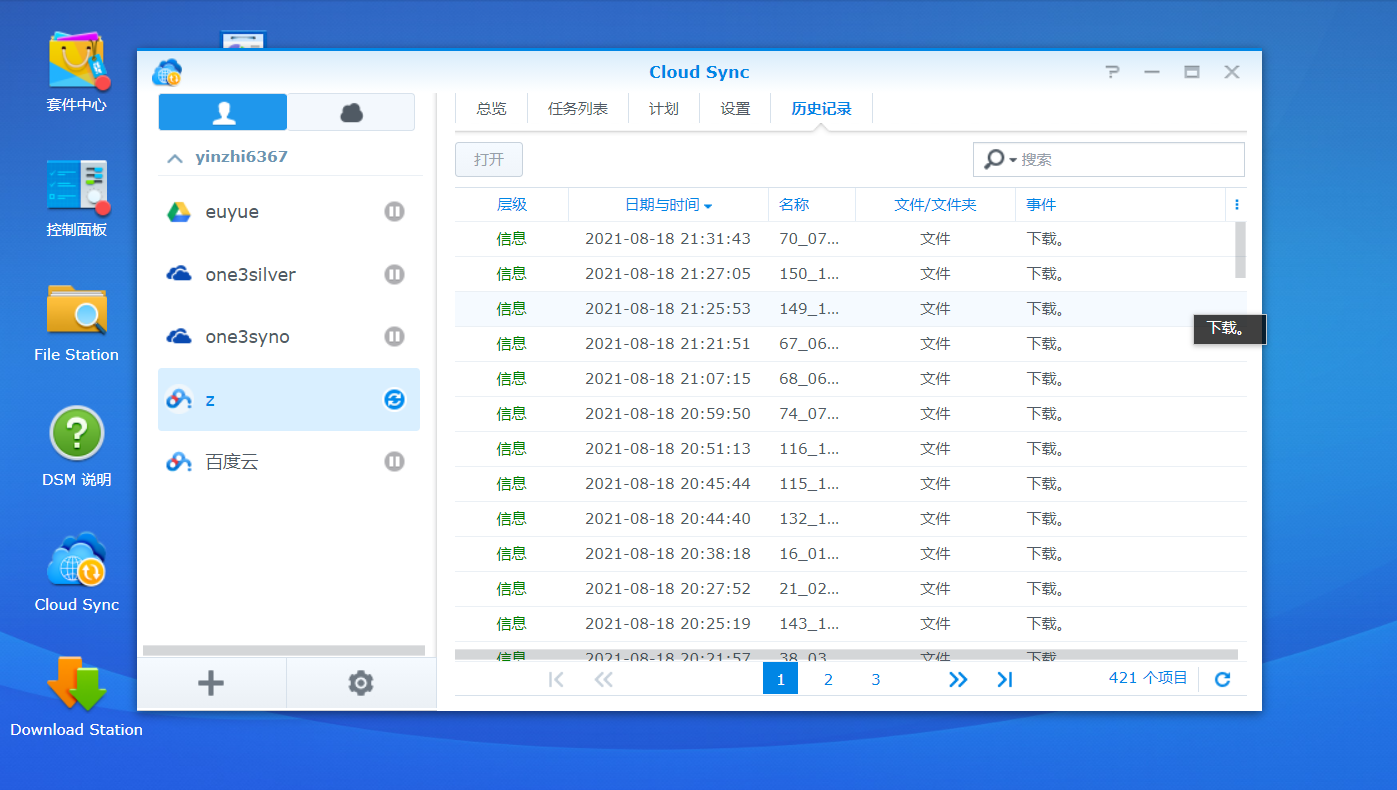Open the 计划 tab
The width and height of the screenshot is (1397, 790).
coord(664,109)
